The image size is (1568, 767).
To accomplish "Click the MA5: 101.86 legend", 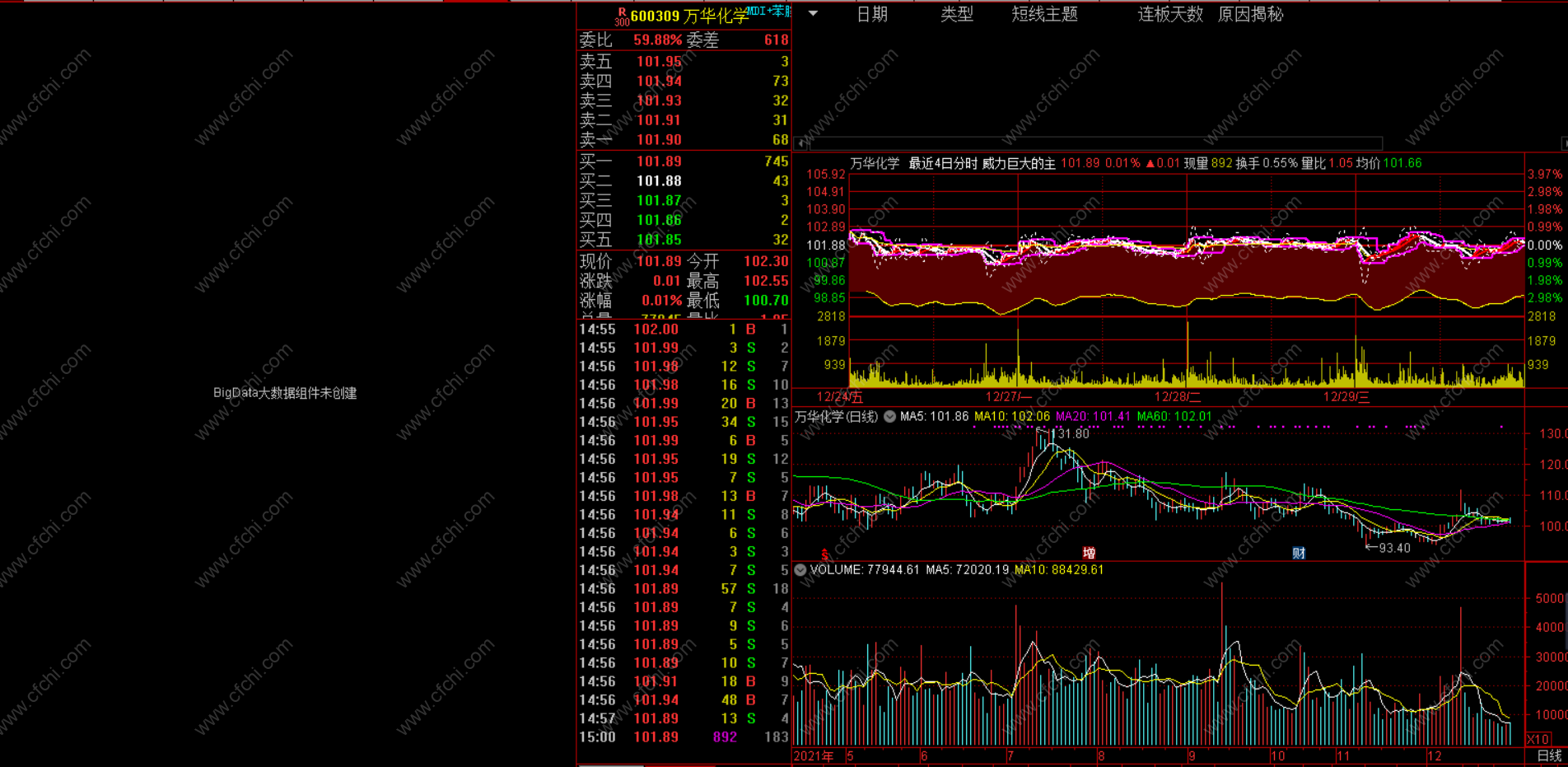I will [934, 417].
